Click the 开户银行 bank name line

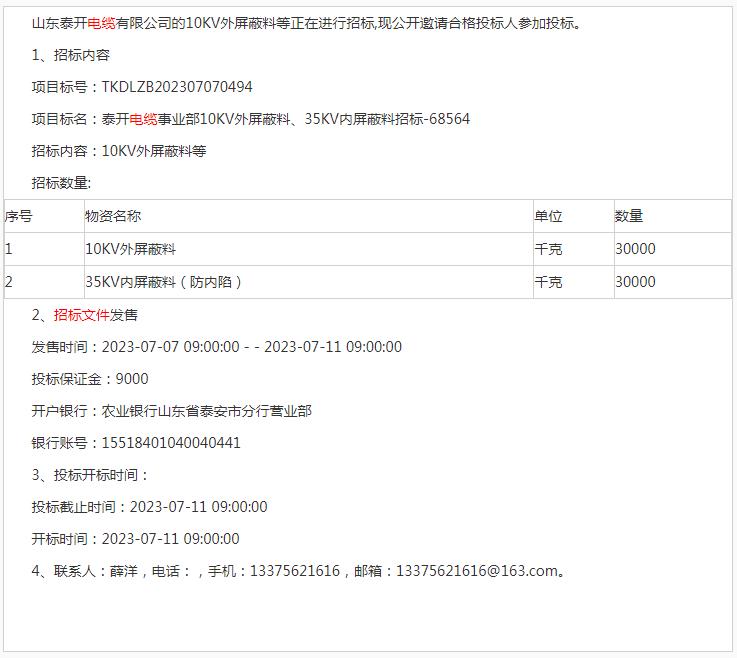pos(172,411)
